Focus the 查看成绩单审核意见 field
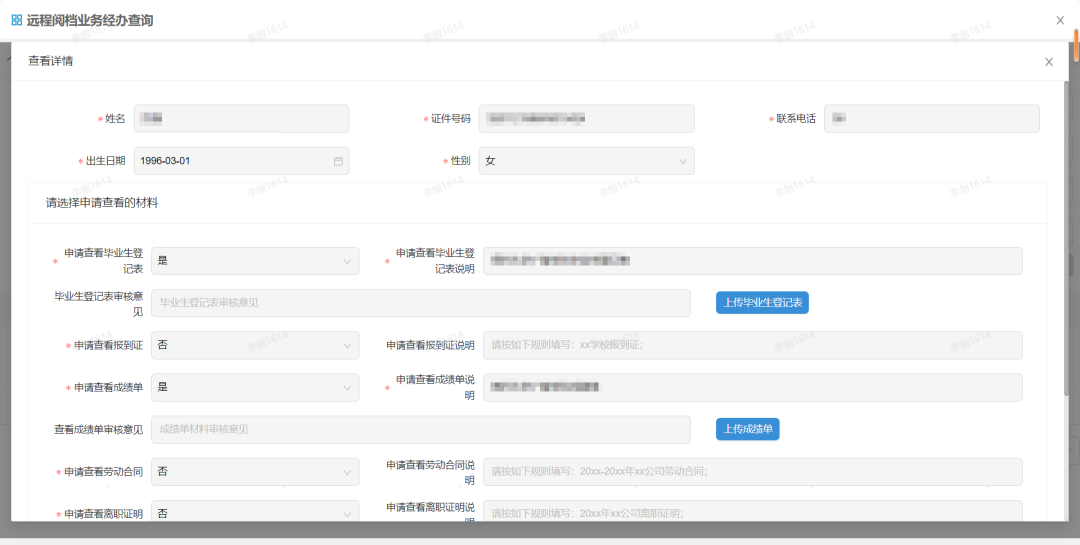 (421, 429)
